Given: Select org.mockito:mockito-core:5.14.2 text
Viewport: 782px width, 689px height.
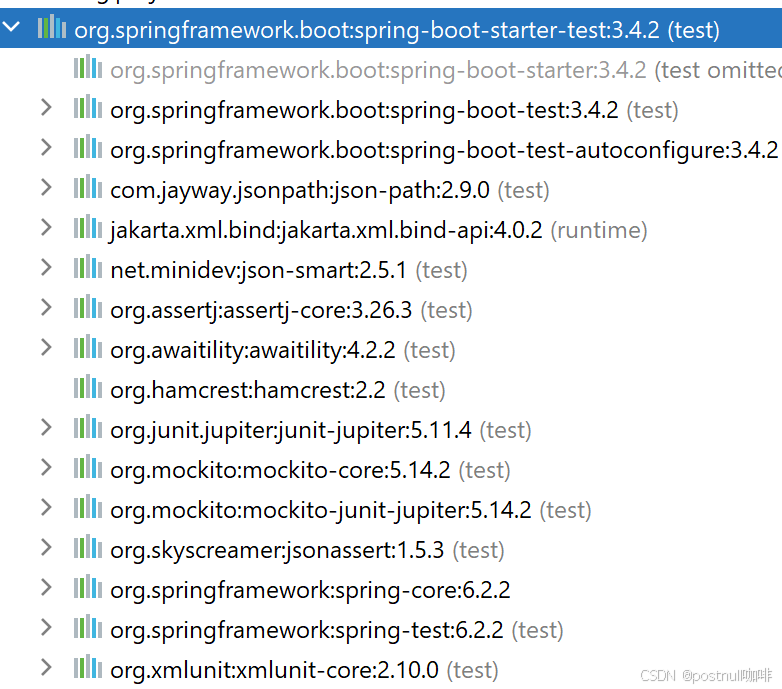Looking at the screenshot, I should point(280,470).
